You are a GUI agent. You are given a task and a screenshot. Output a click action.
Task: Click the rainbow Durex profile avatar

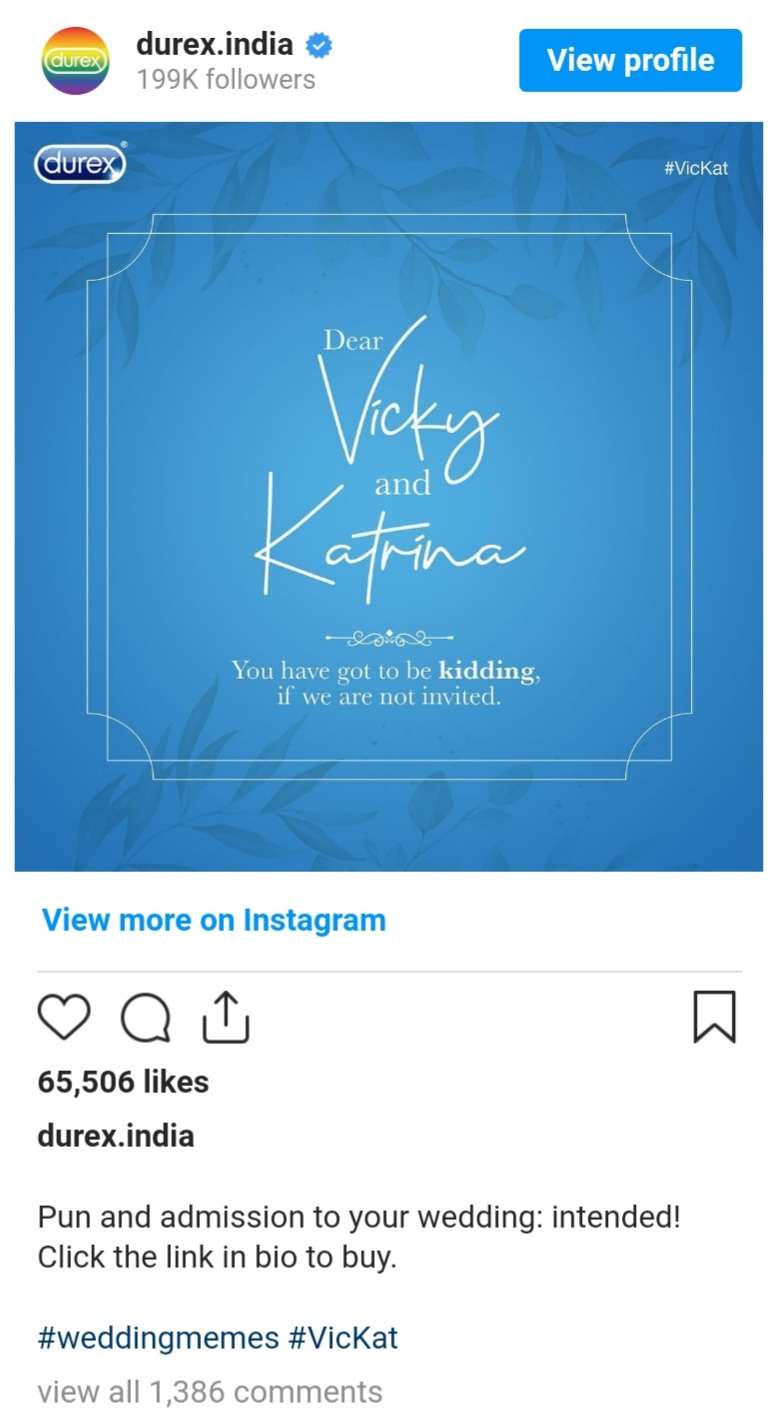(x=75, y=61)
